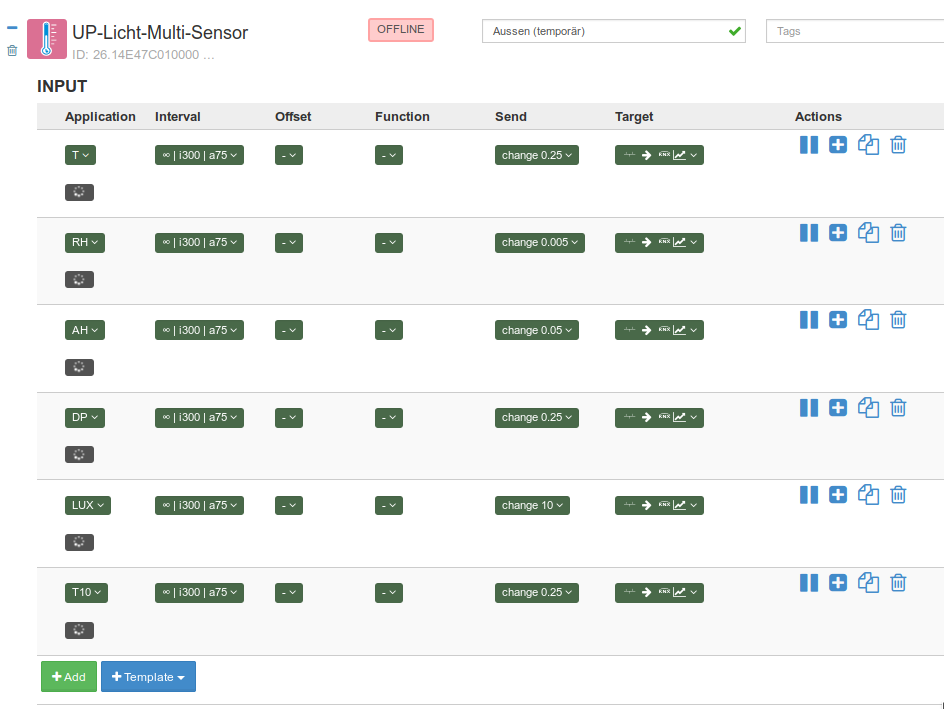This screenshot has width=944, height=709.
Task: Delete the RH application row
Action: 898,232
